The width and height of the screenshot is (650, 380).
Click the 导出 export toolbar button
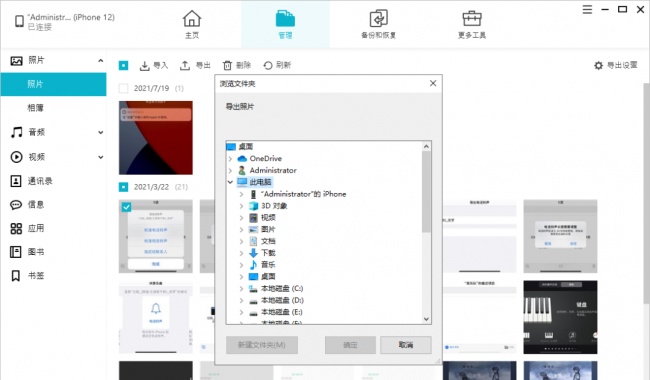click(x=195, y=65)
